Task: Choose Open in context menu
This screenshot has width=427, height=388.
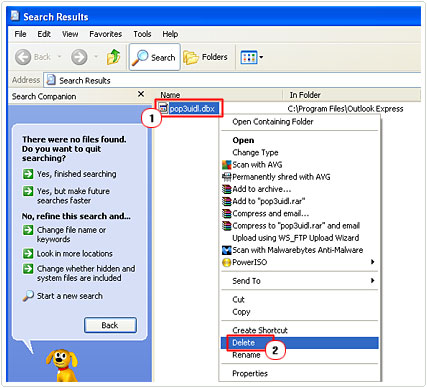Action: pos(243,140)
